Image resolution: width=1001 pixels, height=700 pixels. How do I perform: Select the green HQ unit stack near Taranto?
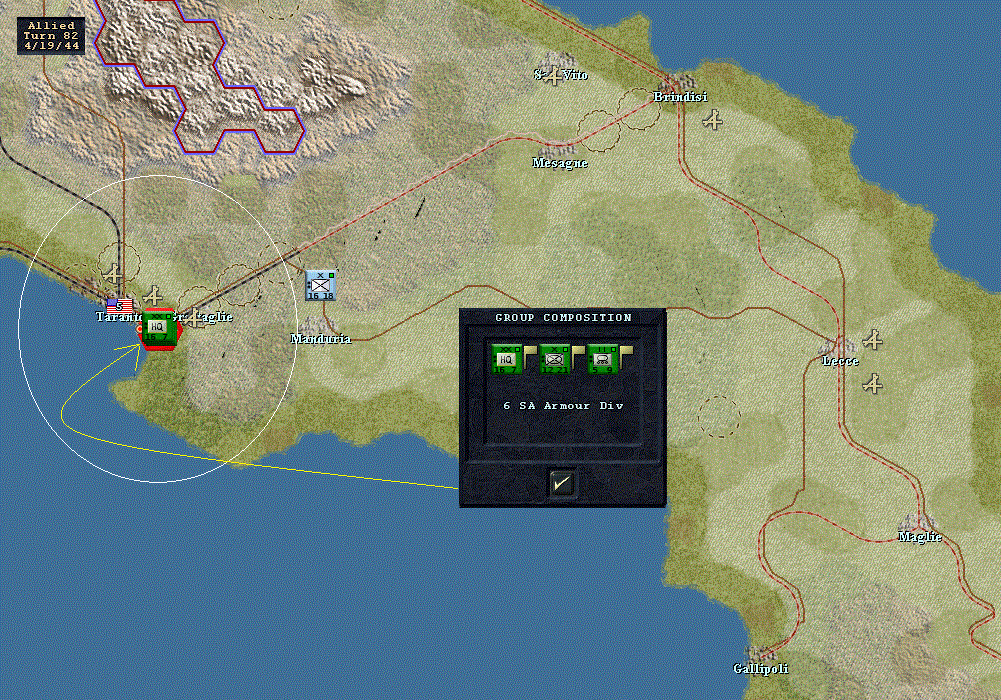158,327
